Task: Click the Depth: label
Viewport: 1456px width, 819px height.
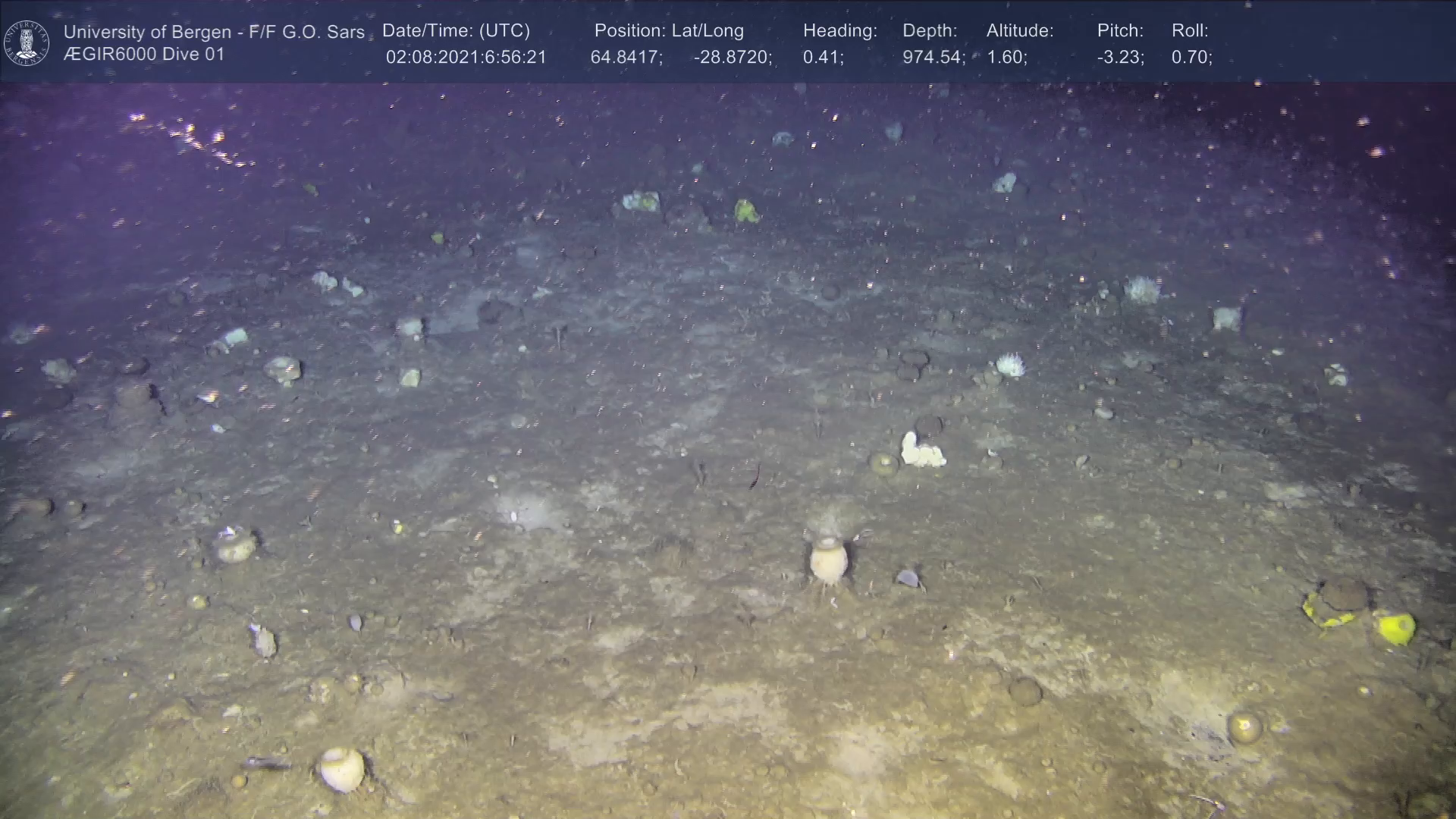Action: [x=930, y=31]
